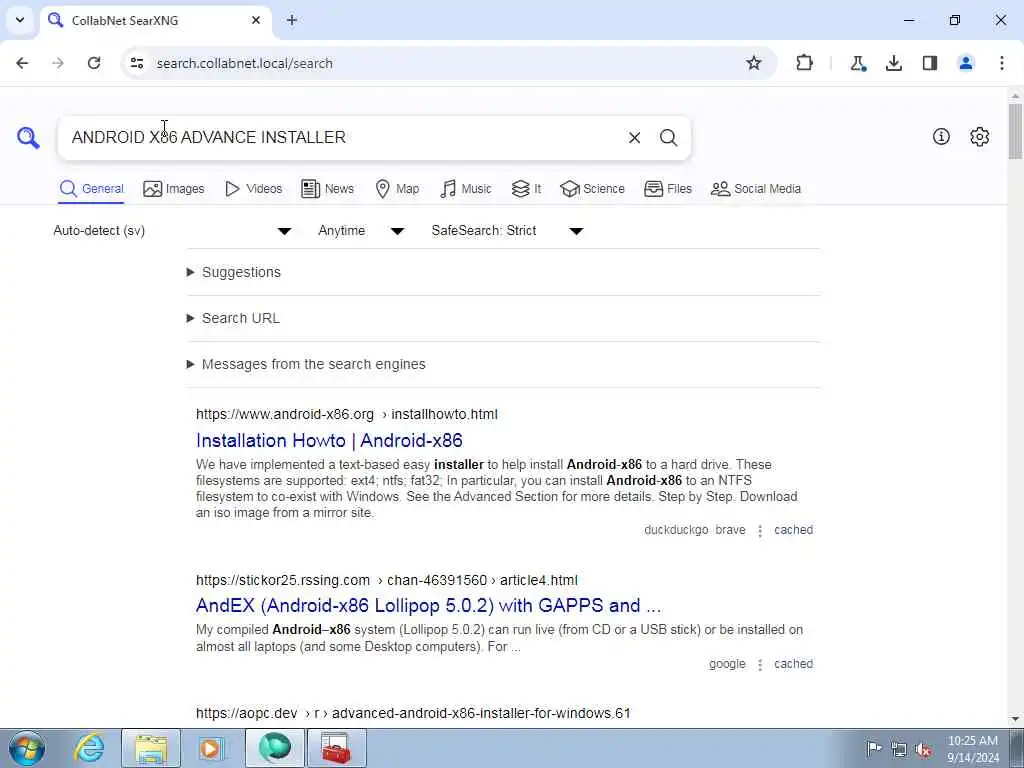
Task: Switch to the Videos category
Action: click(253, 189)
